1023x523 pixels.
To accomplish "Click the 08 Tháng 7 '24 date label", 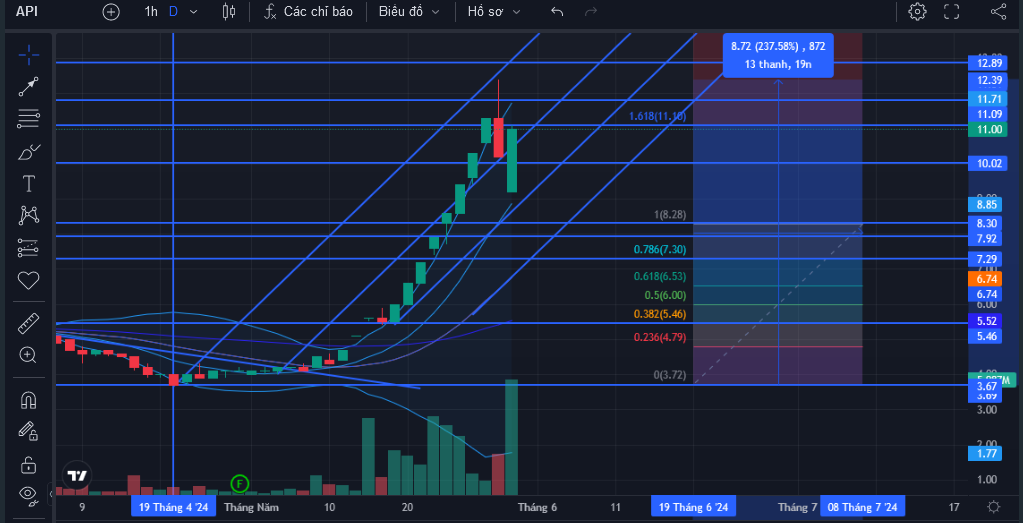I will tap(862, 507).
